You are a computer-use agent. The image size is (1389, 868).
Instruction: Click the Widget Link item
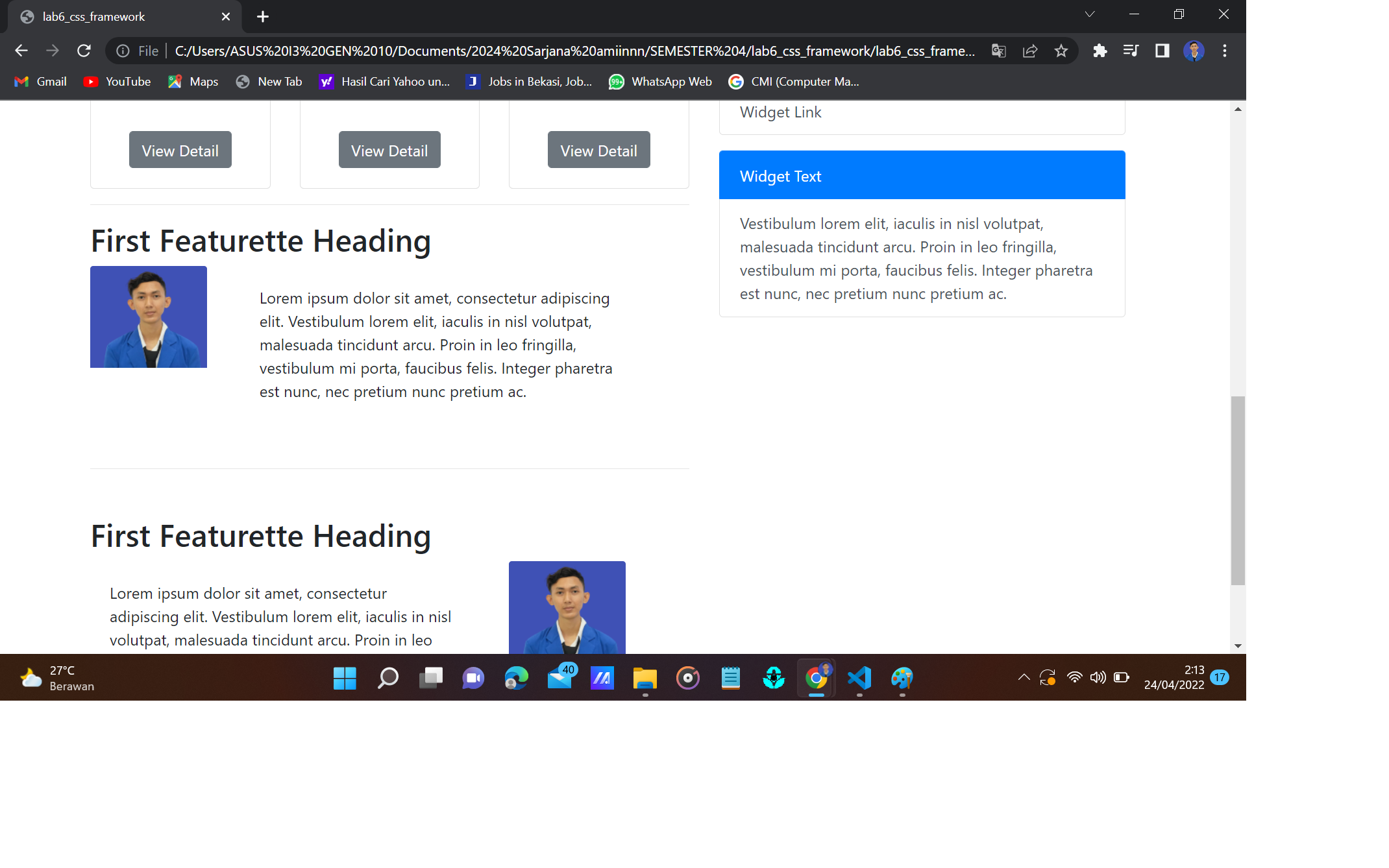pyautogui.click(x=780, y=112)
